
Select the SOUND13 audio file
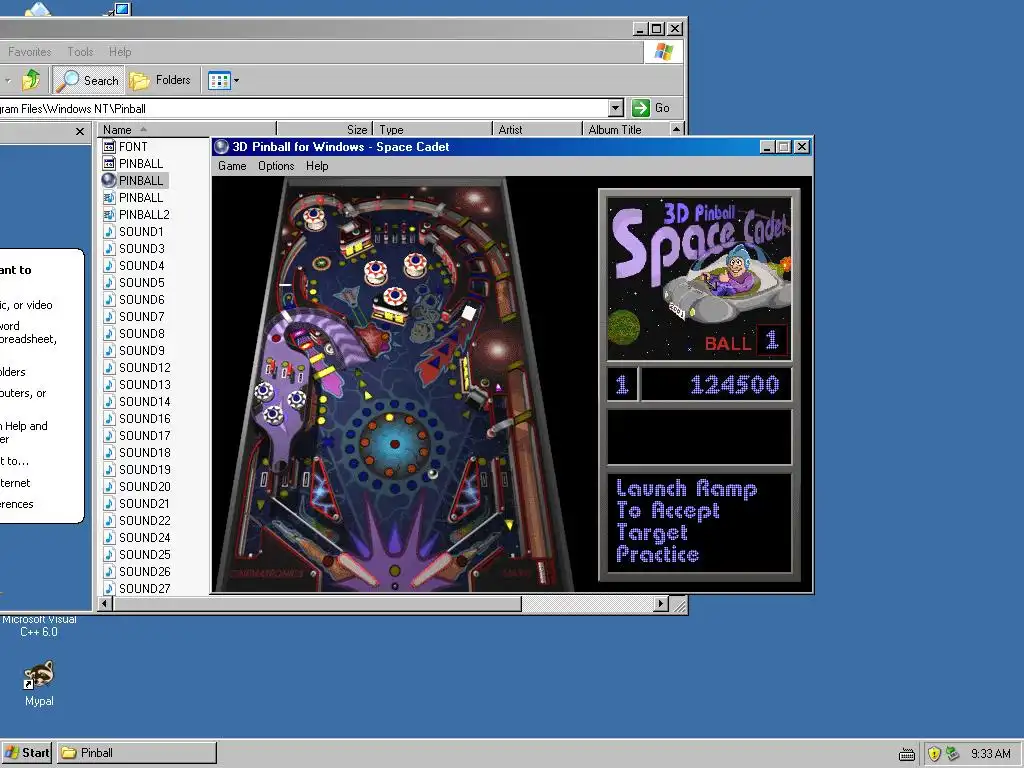pyautogui.click(x=137, y=384)
